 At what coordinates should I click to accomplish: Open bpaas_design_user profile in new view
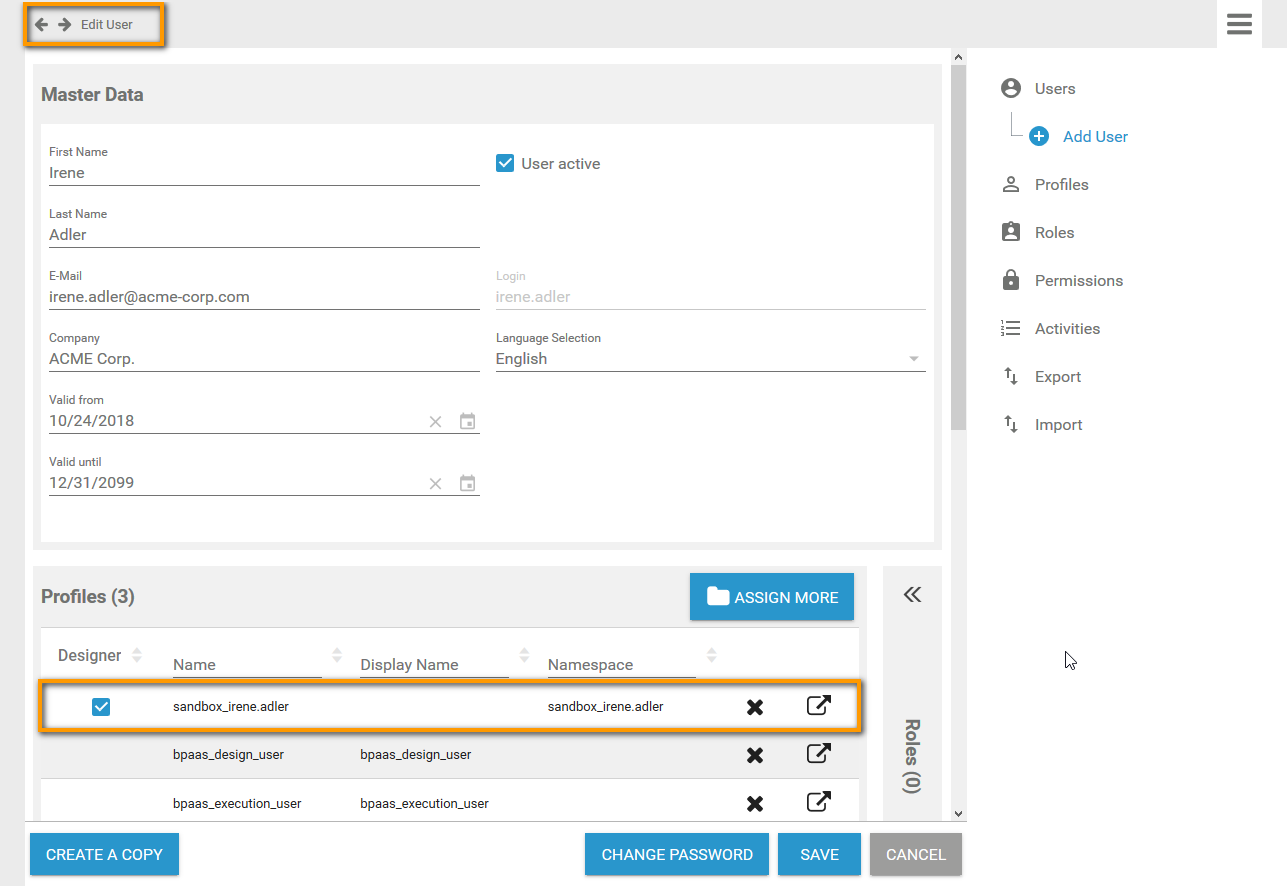818,754
